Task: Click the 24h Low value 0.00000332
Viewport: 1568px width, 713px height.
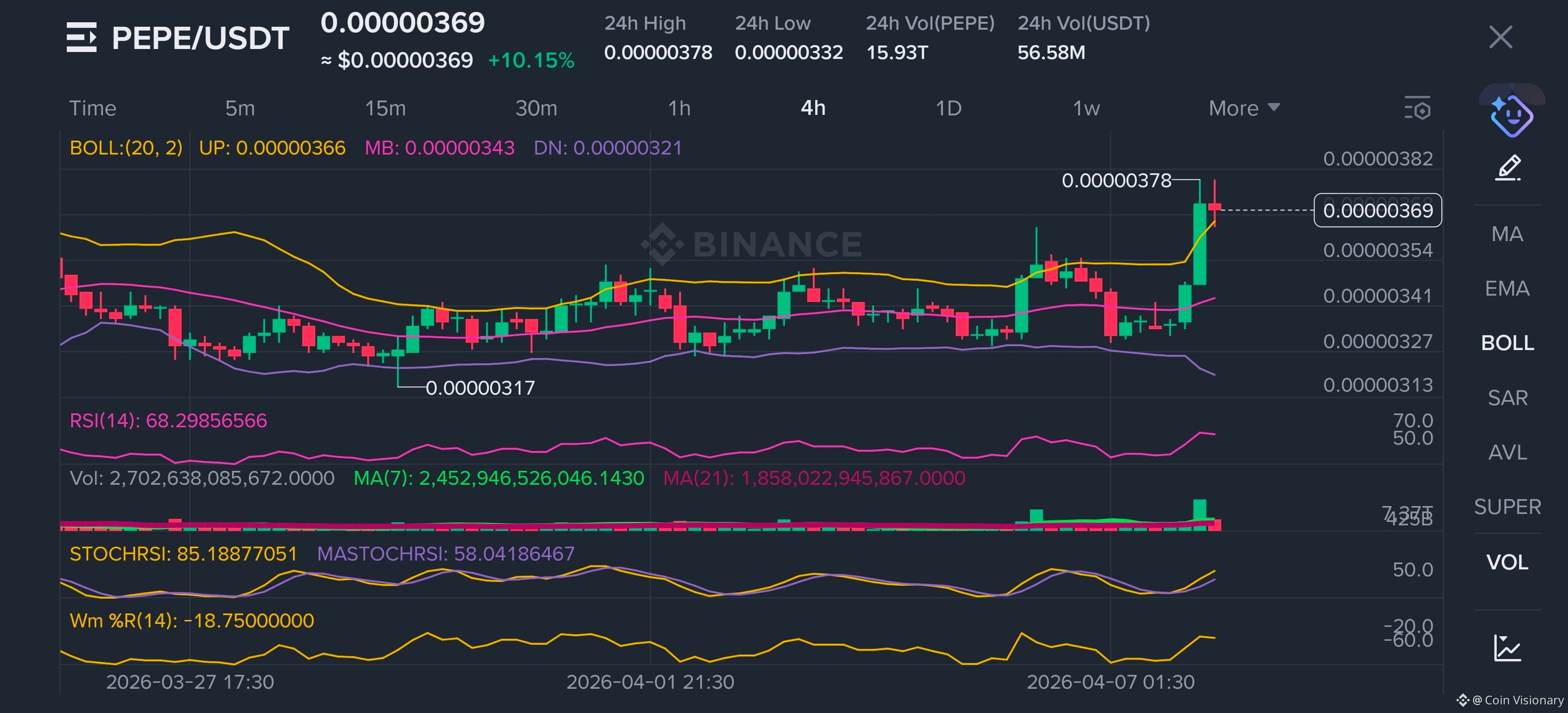Action: pyautogui.click(x=789, y=52)
